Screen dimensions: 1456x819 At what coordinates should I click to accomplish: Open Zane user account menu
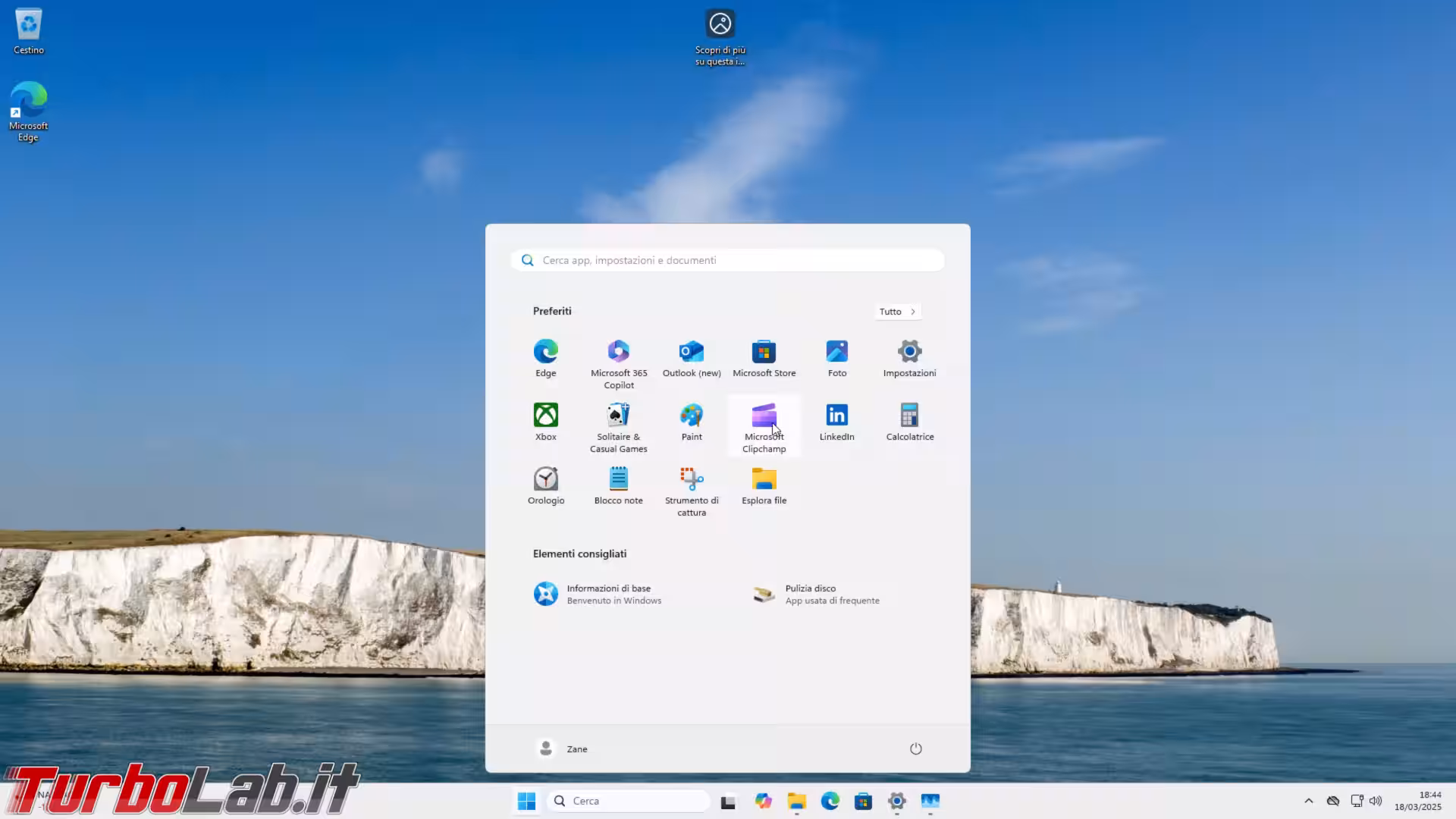[x=562, y=748]
